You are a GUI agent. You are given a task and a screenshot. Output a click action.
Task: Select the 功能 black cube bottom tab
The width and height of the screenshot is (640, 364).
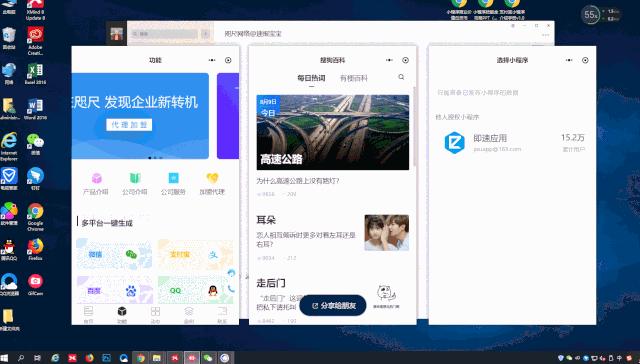(122, 315)
